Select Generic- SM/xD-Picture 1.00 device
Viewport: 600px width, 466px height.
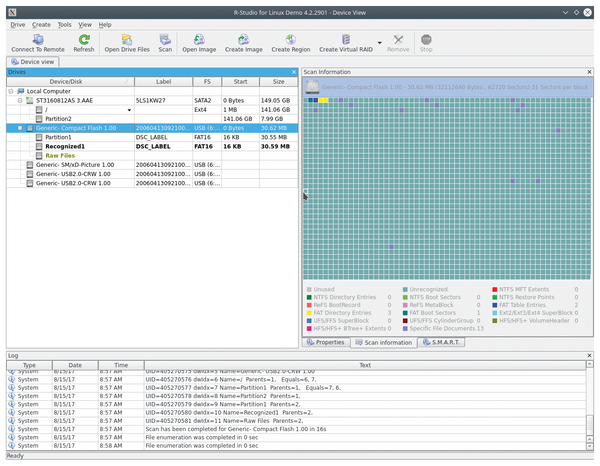tap(75, 165)
